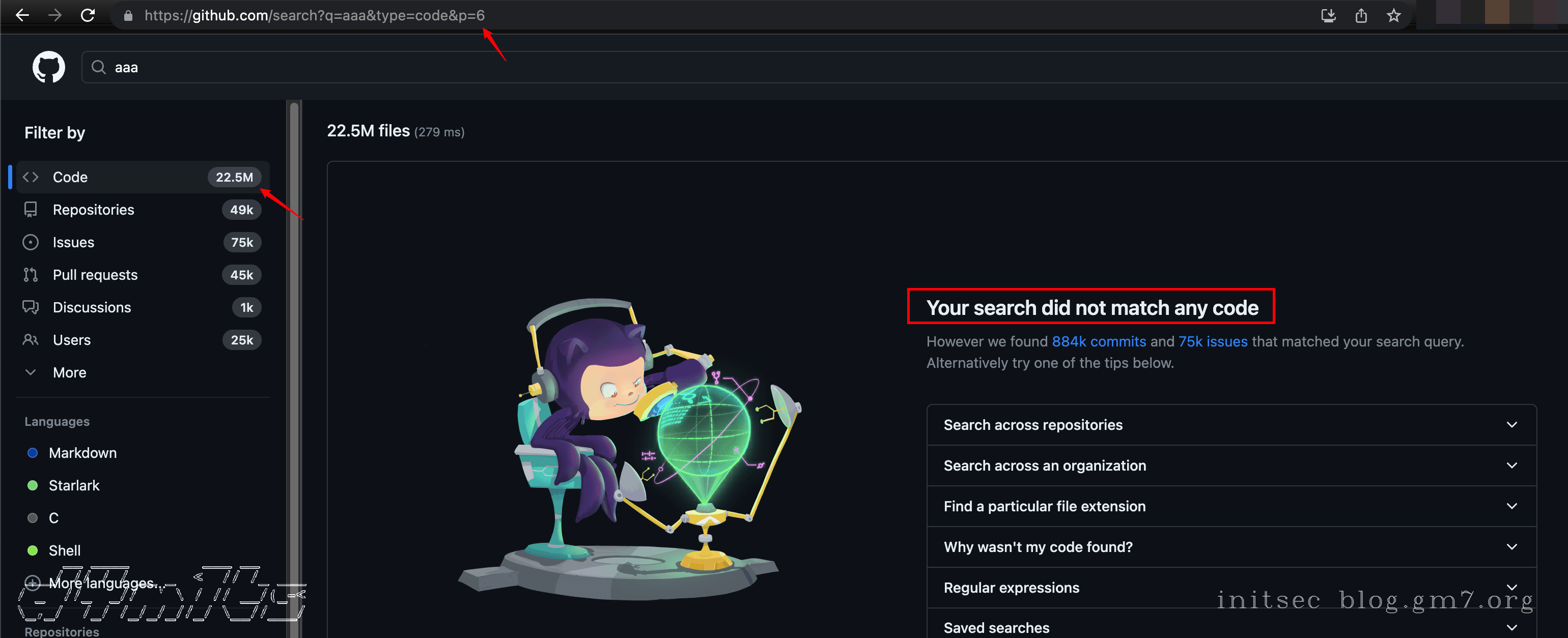
Task: Click the Issues filter icon
Action: click(x=30, y=242)
